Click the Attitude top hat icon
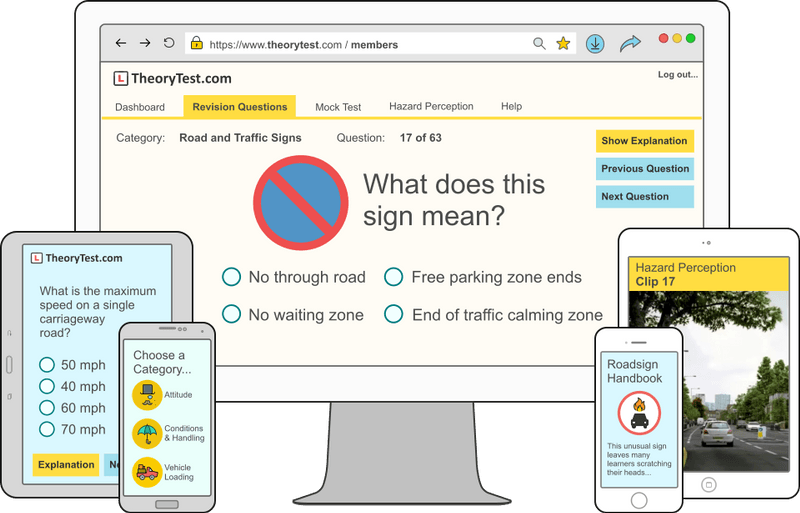The width and height of the screenshot is (800, 513). tap(147, 395)
